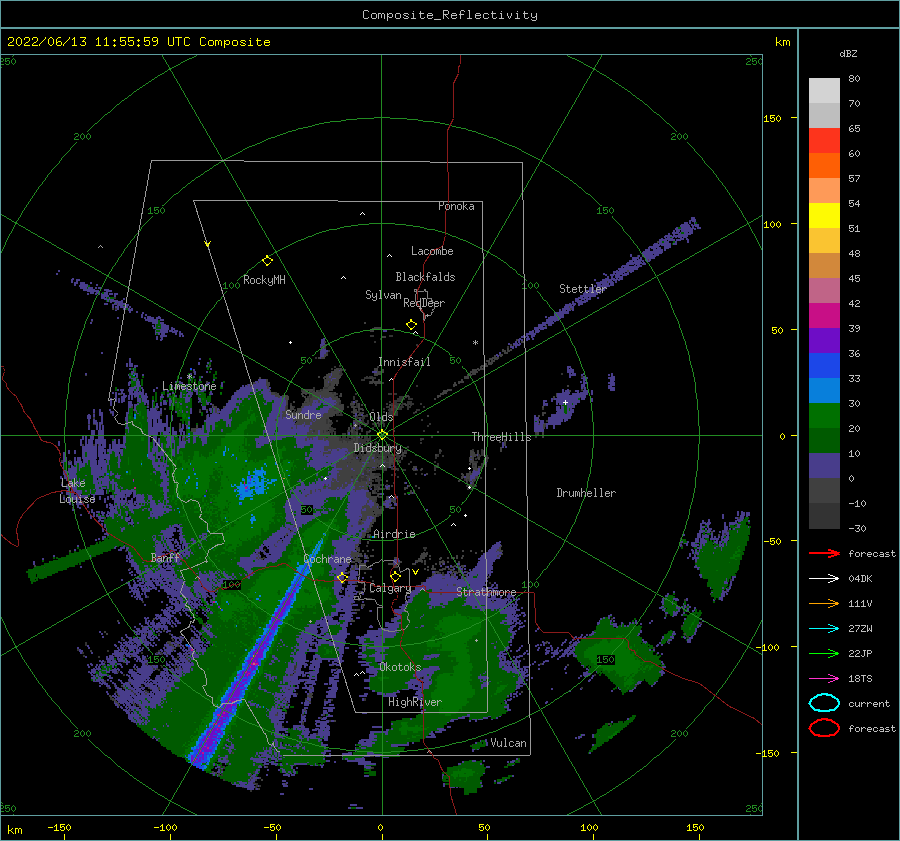The width and height of the screenshot is (900, 841).
Task: Click the Composite_Reflectivity title text
Action: click(x=449, y=15)
